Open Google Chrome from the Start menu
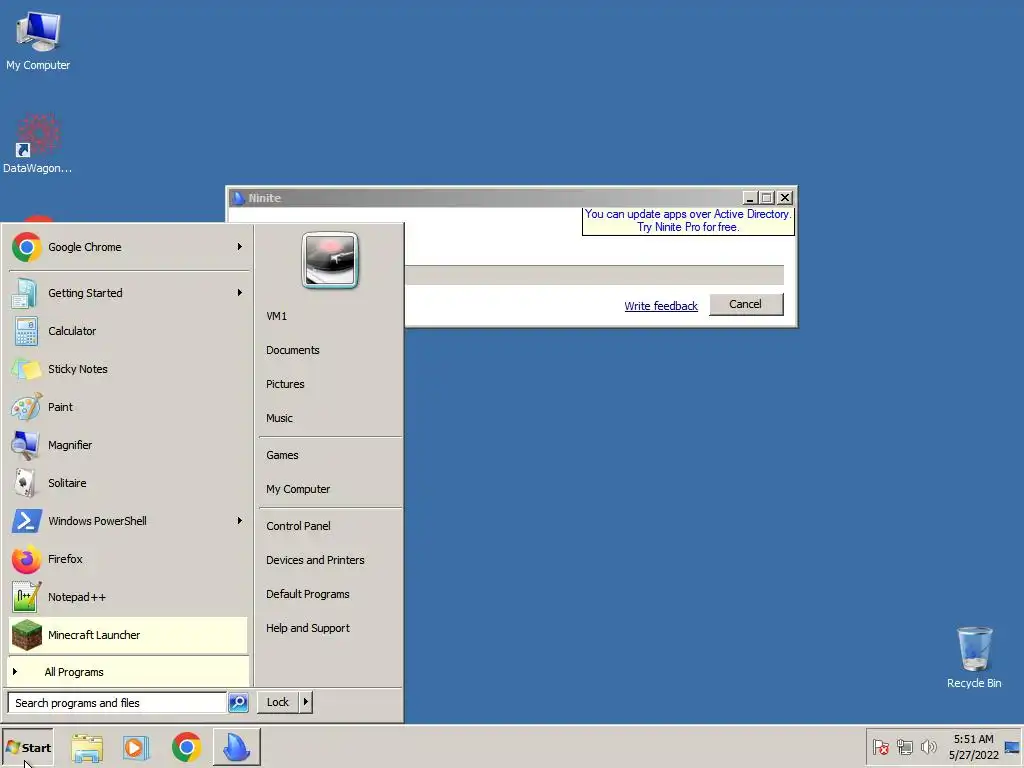The height and width of the screenshot is (768, 1024). [128, 247]
